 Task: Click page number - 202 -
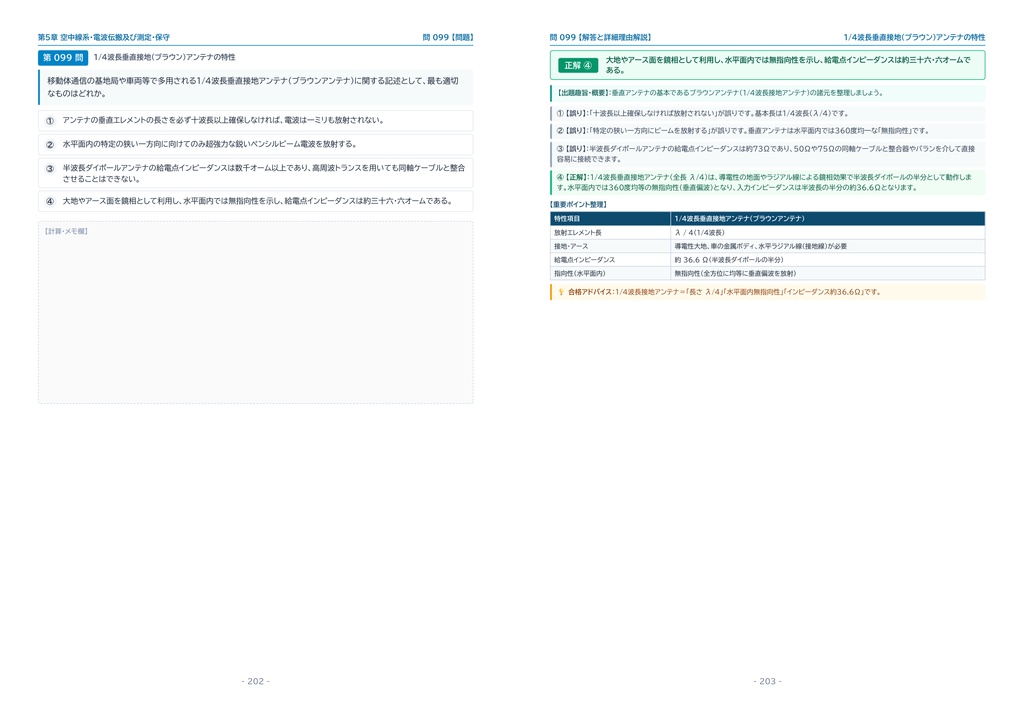255,681
